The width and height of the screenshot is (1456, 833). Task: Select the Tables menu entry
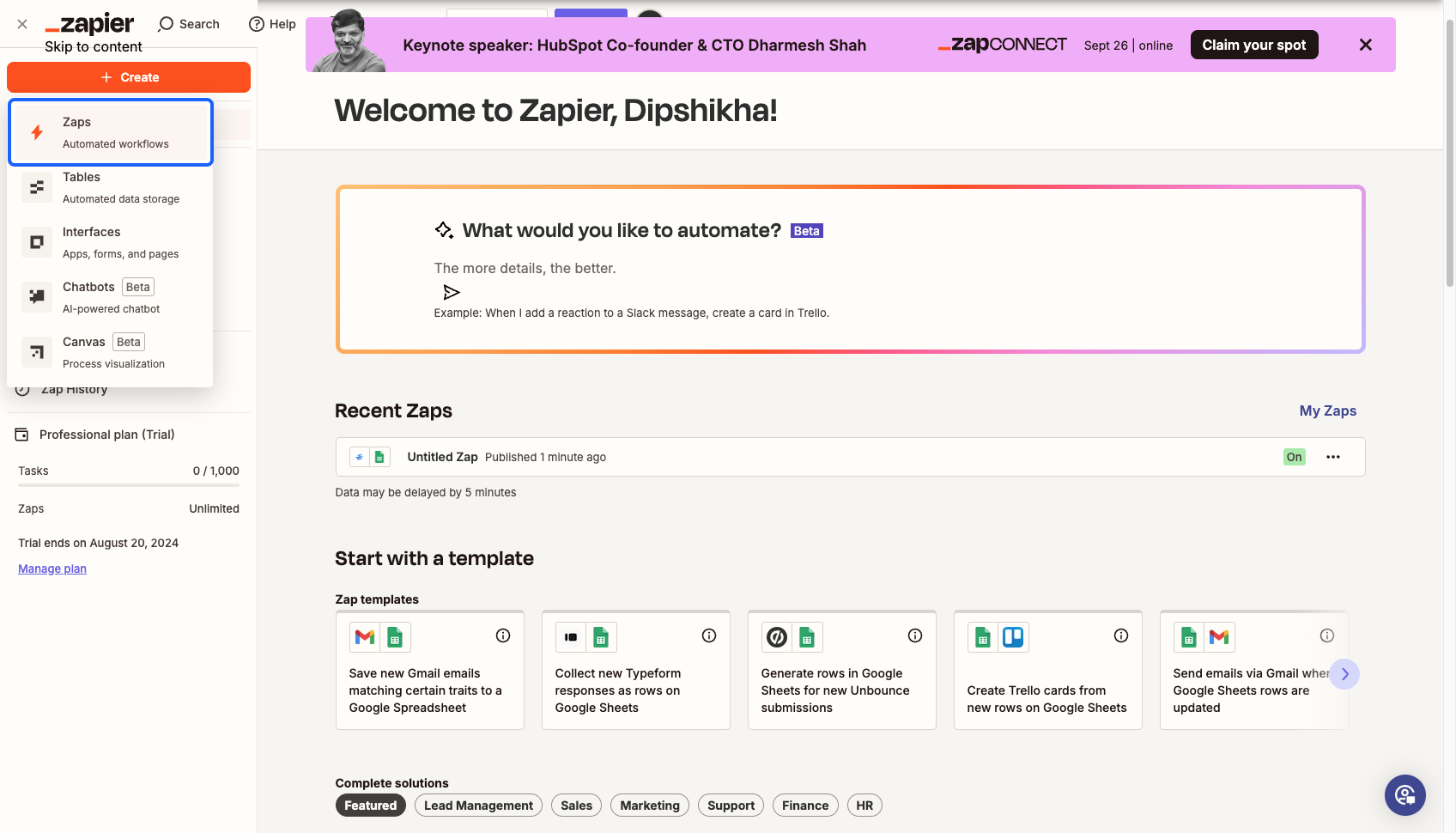point(111,187)
